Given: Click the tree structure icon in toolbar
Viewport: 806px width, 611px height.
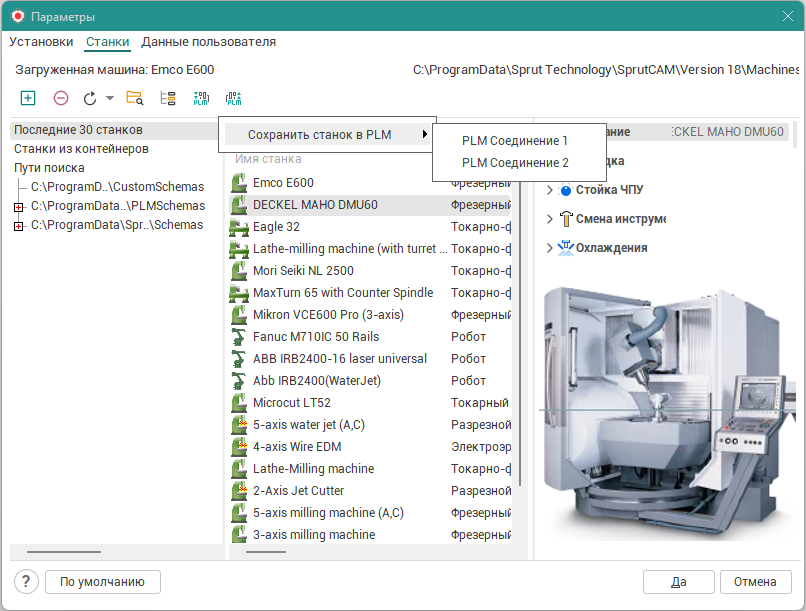Looking at the screenshot, I should click(168, 98).
